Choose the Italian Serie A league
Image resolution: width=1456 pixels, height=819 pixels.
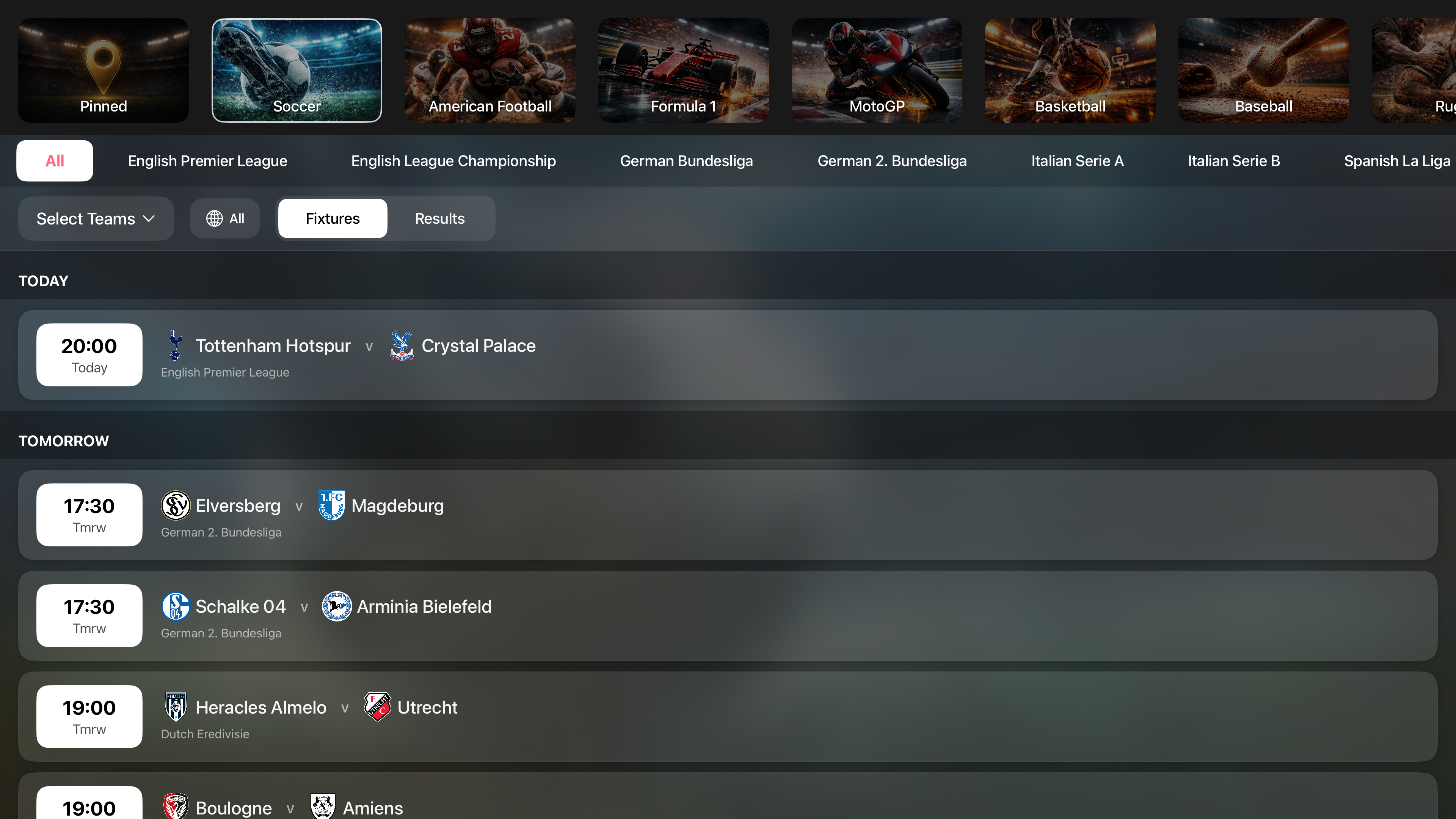point(1077,161)
